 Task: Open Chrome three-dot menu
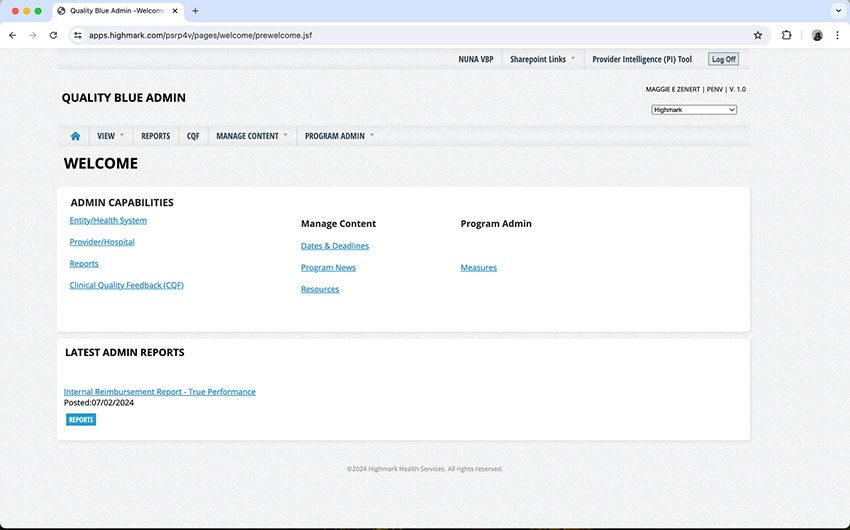pos(838,35)
